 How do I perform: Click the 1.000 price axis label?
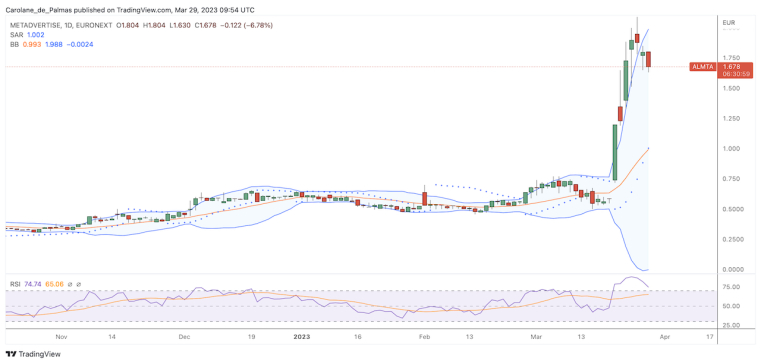click(730, 149)
